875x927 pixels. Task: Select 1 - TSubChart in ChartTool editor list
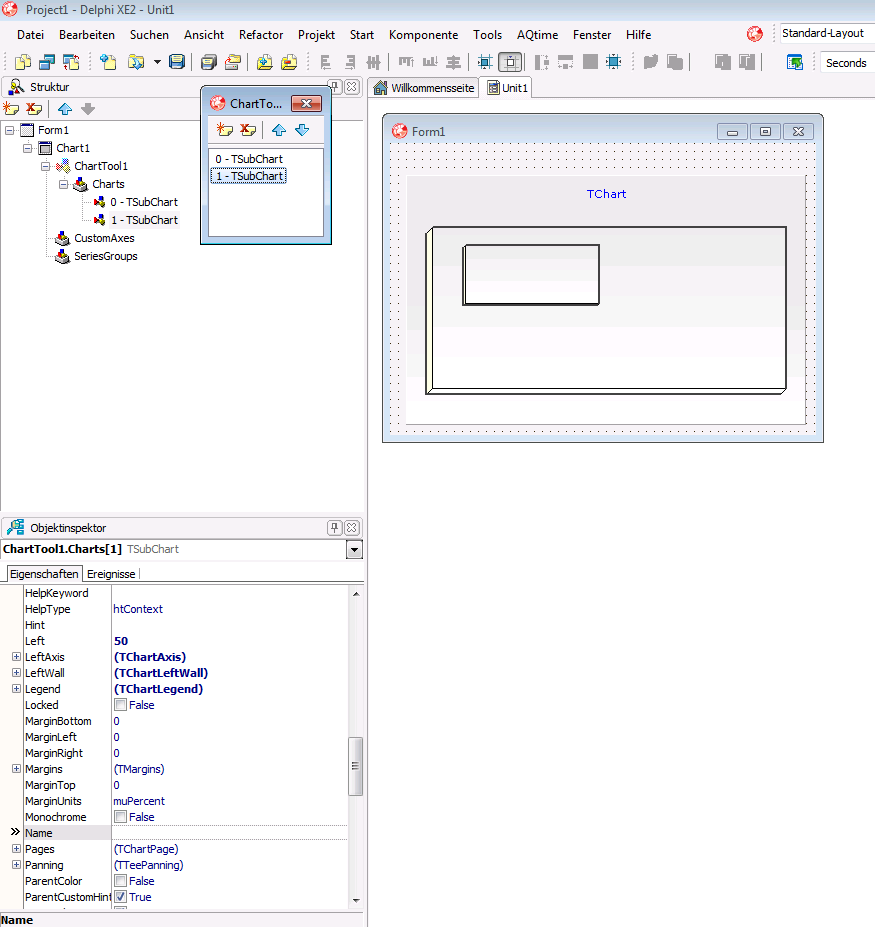(249, 176)
